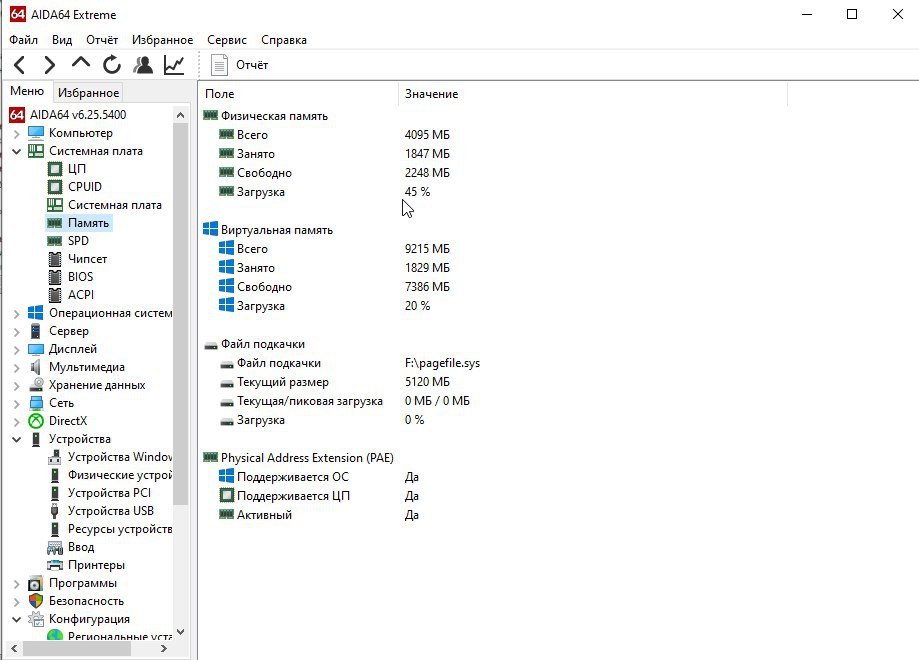This screenshot has height=660, width=919.
Task: Click the Отчёт report toolbar button
Action: click(239, 64)
